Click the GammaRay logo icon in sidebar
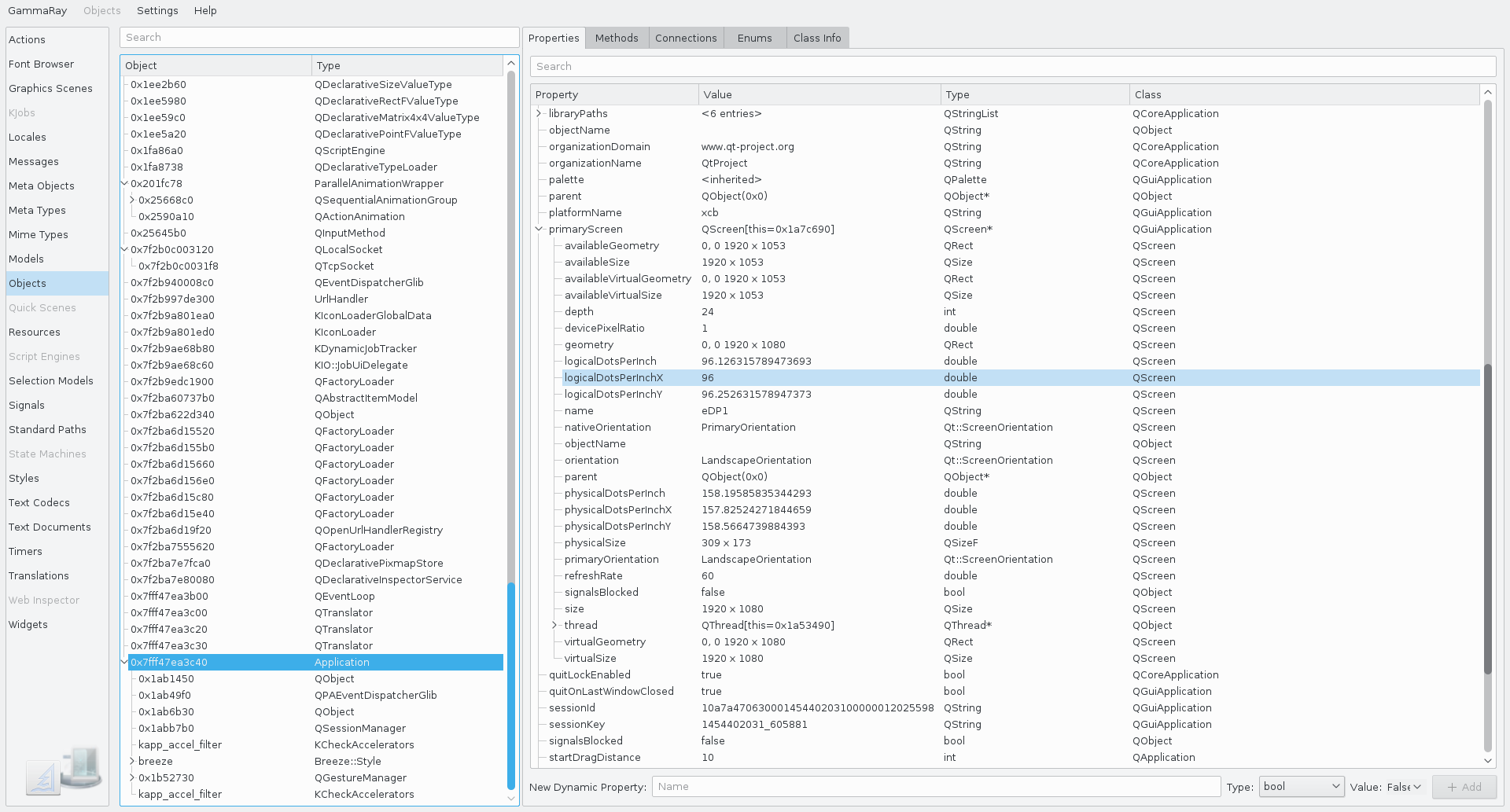 64,770
